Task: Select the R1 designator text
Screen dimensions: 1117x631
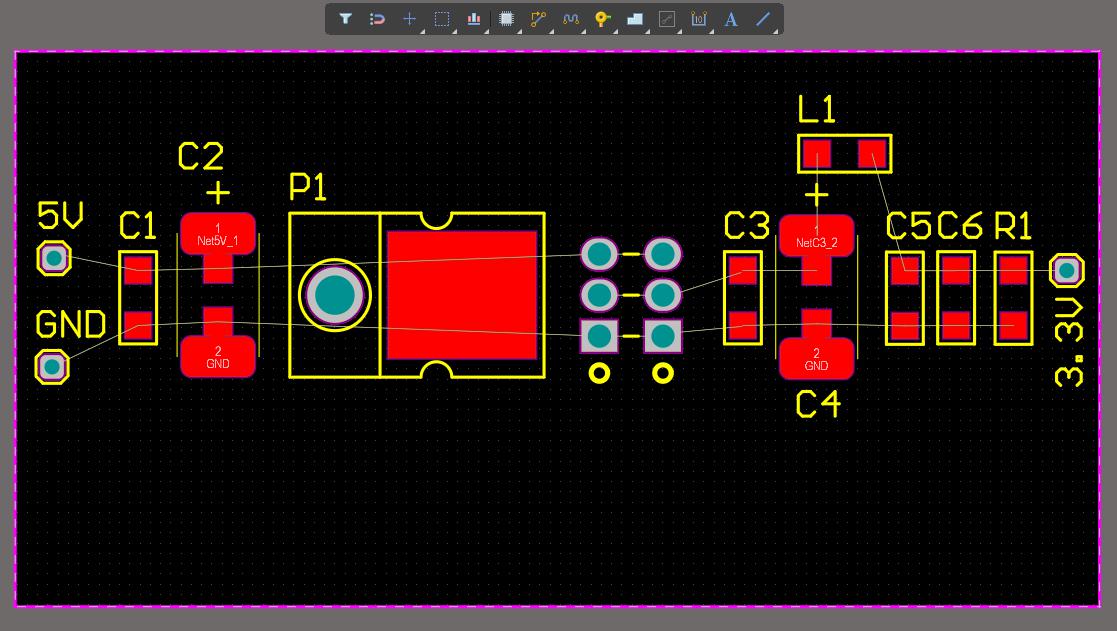Action: point(1013,226)
